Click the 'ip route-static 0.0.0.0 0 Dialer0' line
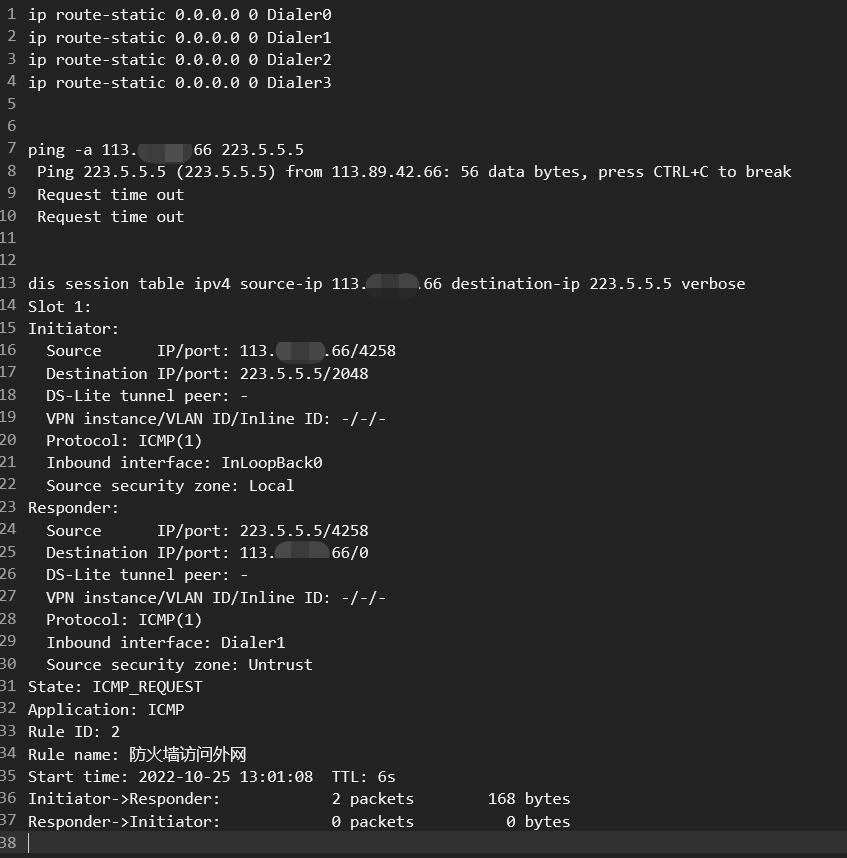Image resolution: width=847 pixels, height=858 pixels. 180,15
